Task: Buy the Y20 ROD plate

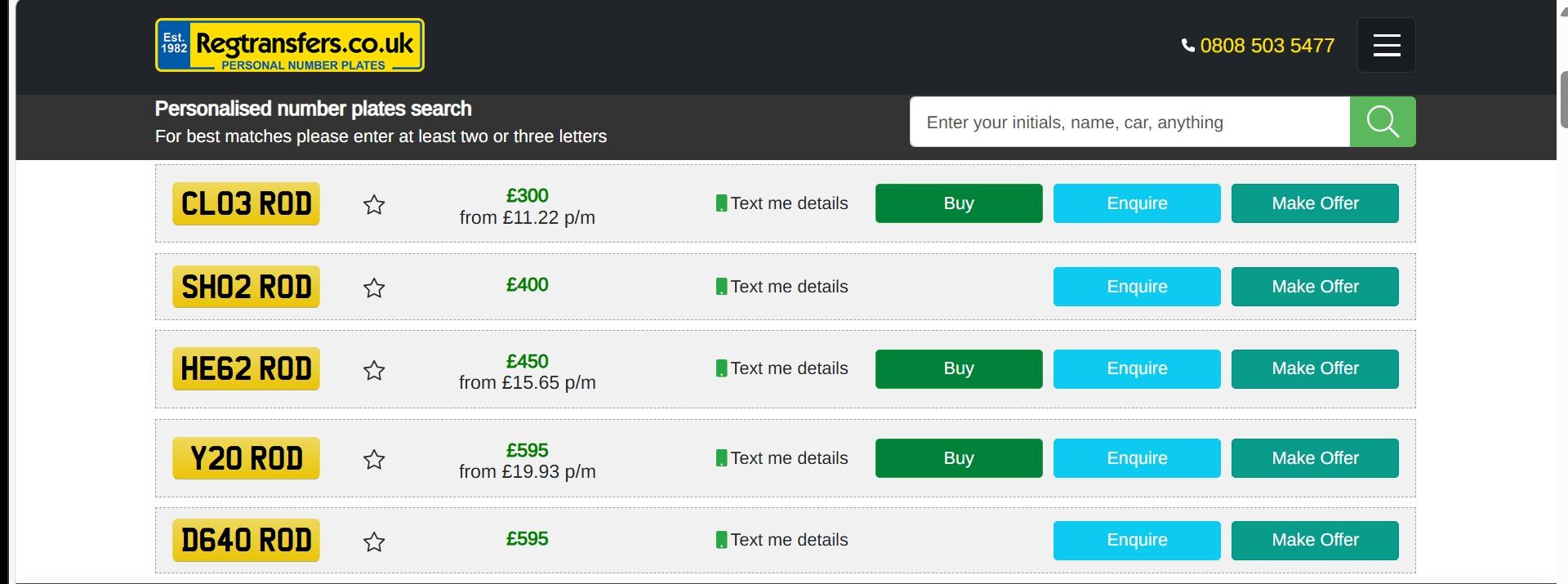Action: click(x=958, y=458)
